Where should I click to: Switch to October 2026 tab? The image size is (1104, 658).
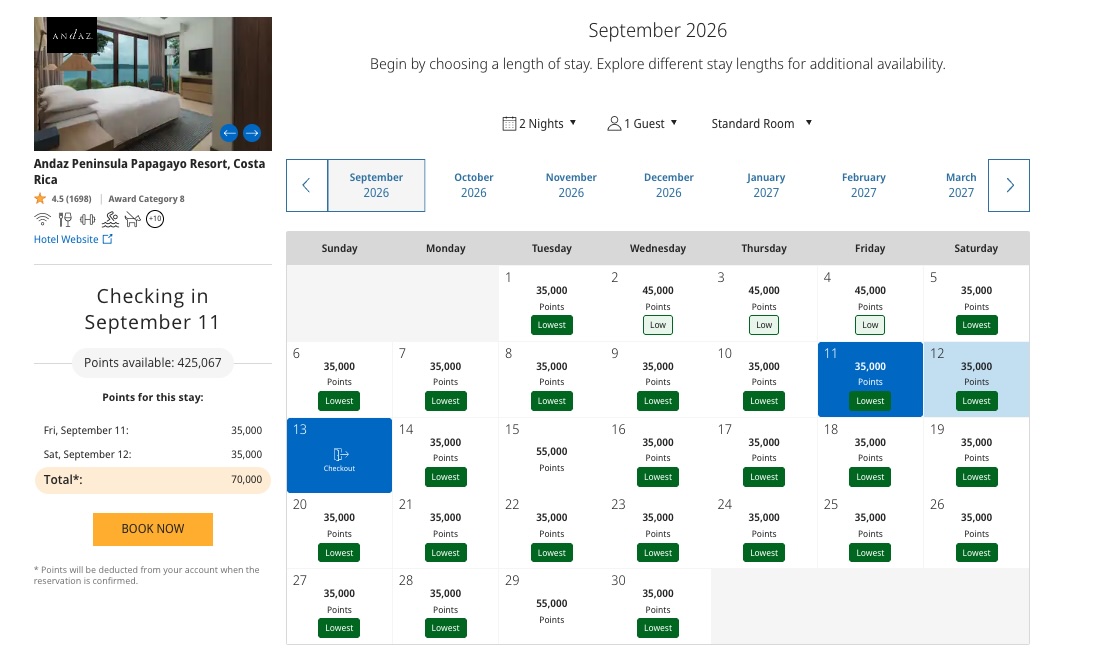tap(474, 185)
